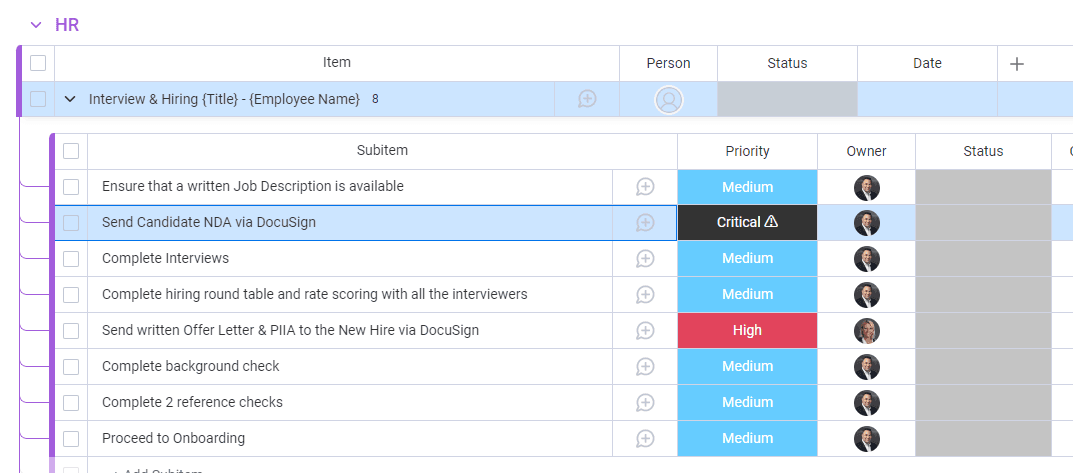The image size is (1073, 473).
Task: Open updates for Proceed to Onboarding
Action: coord(645,438)
